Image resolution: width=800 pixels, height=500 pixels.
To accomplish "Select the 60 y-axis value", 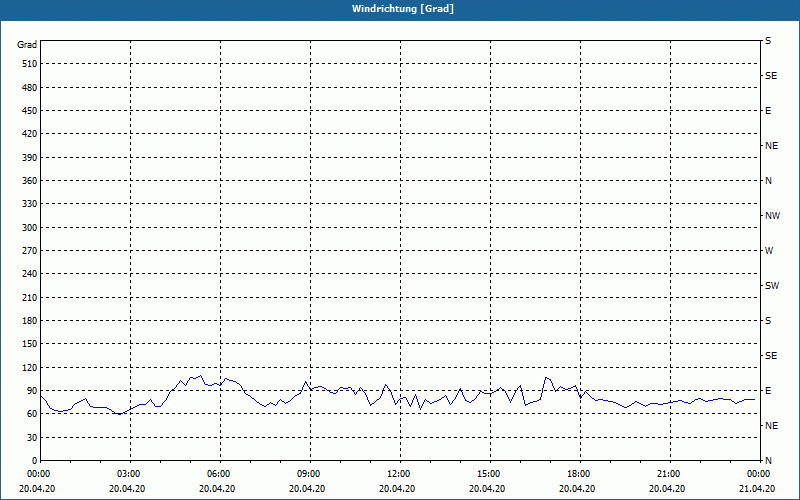I will (32, 414).
